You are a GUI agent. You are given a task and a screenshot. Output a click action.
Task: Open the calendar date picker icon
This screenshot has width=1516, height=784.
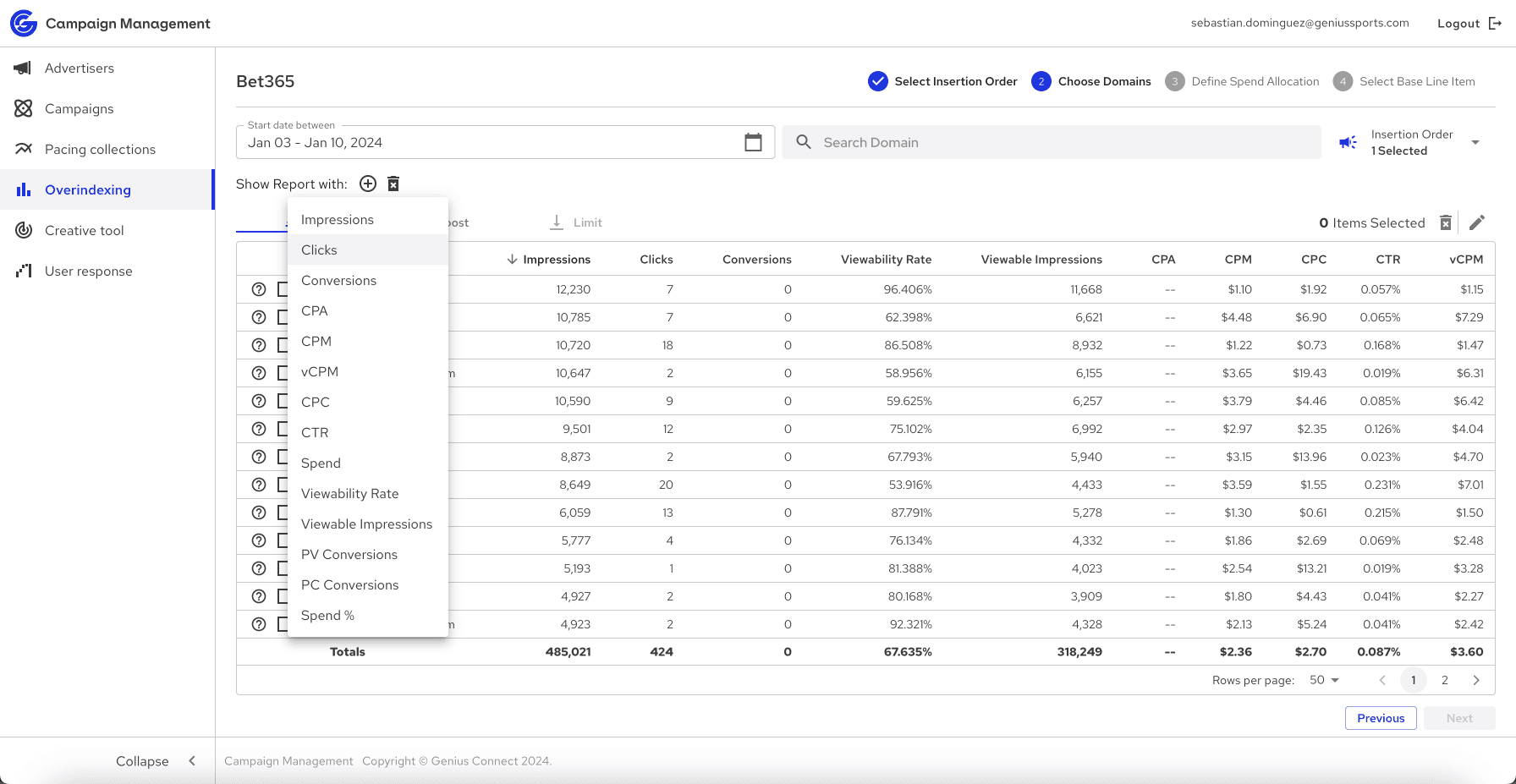753,142
